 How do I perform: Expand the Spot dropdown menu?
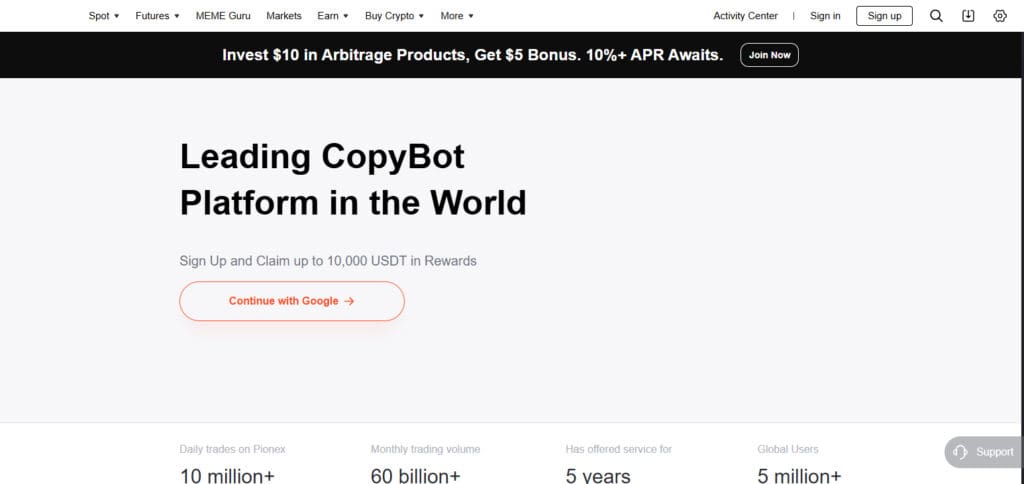pyautogui.click(x=104, y=16)
